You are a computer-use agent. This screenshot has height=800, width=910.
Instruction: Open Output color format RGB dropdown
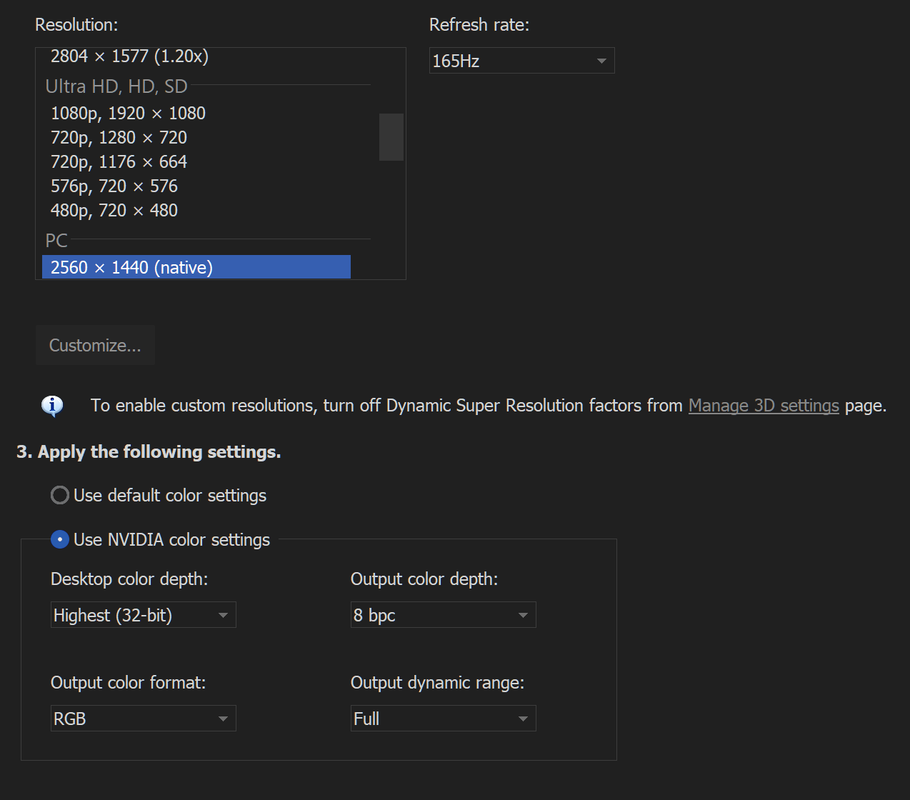[x=143, y=719]
